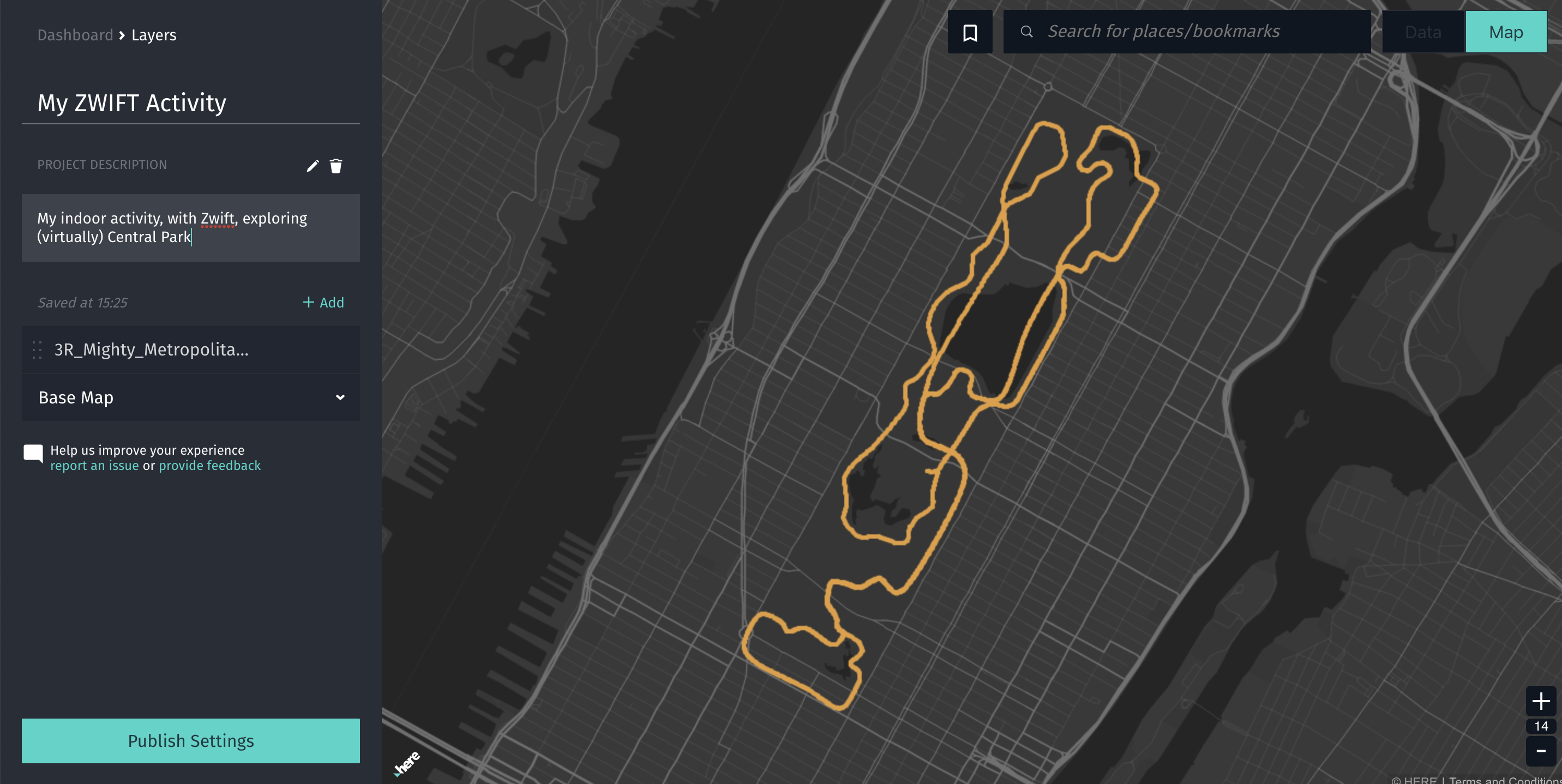The image size is (1562, 784).
Task: Click the Layers breadcrumb navigation item
Action: 153,35
